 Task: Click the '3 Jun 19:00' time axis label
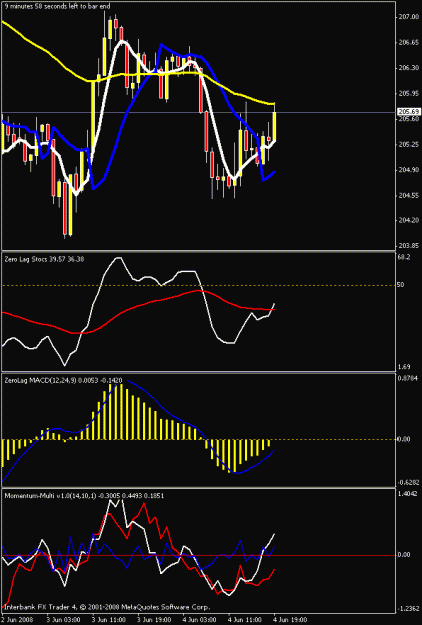pyautogui.click(x=154, y=620)
